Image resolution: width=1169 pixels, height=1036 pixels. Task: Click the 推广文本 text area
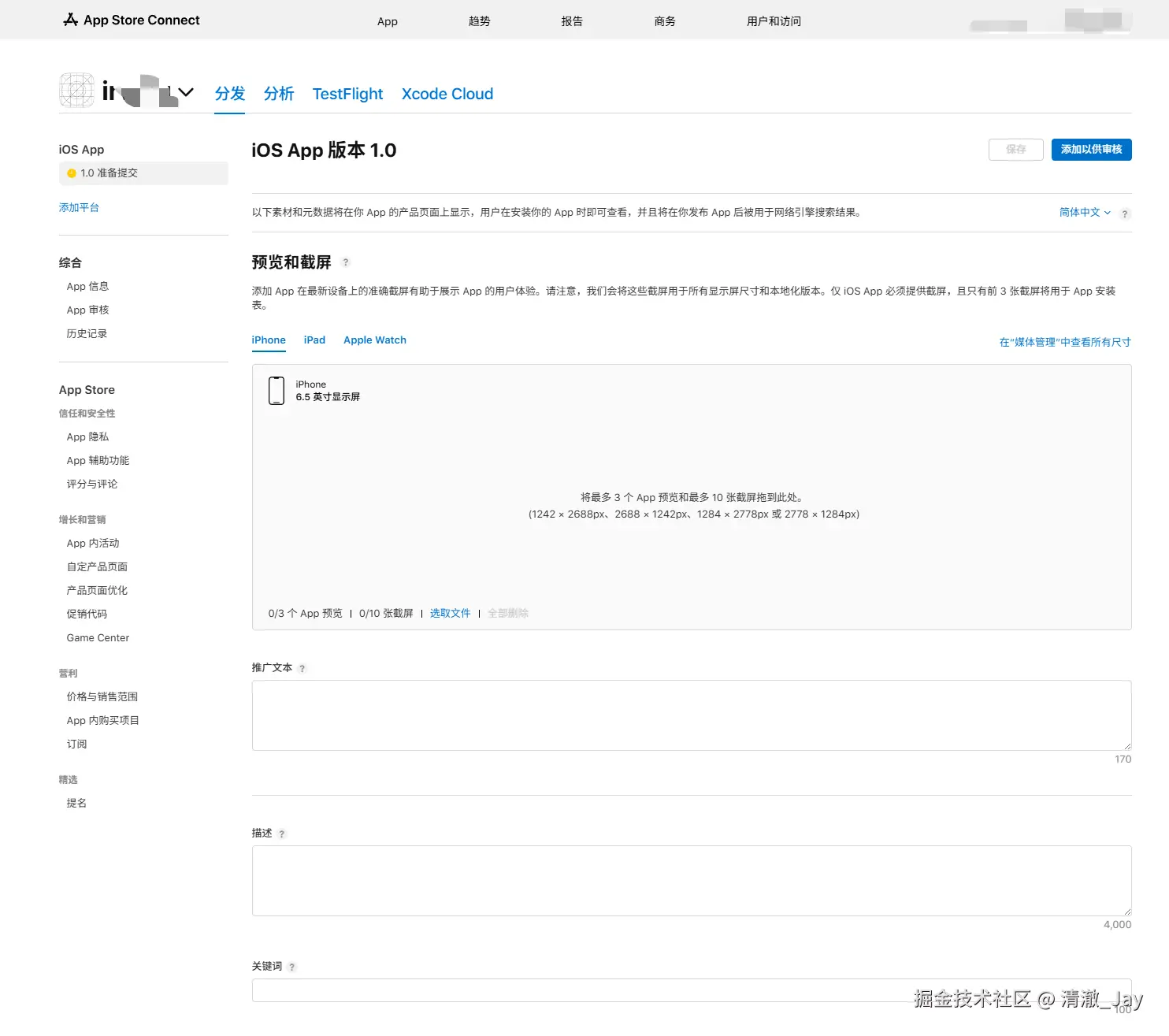[692, 715]
